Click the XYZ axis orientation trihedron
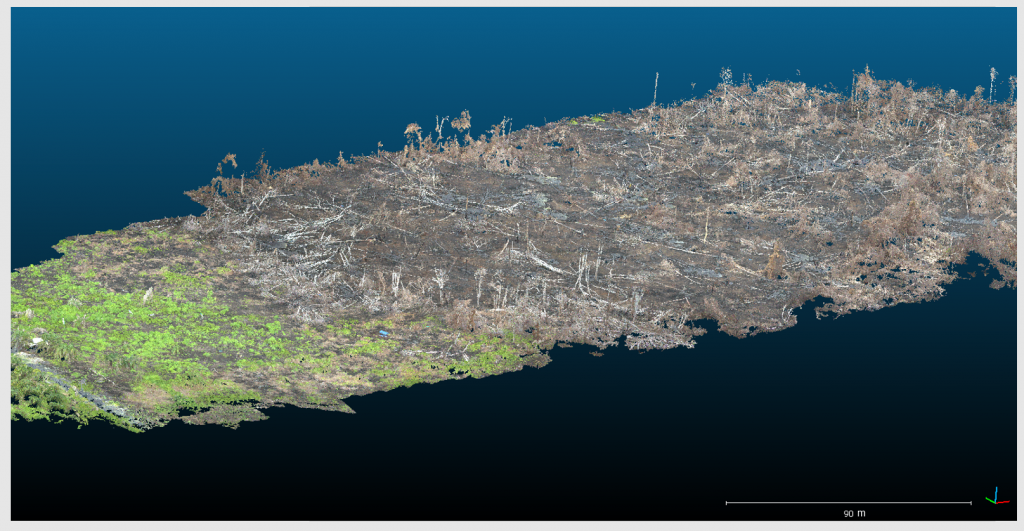This screenshot has width=1024, height=531. pos(997,496)
